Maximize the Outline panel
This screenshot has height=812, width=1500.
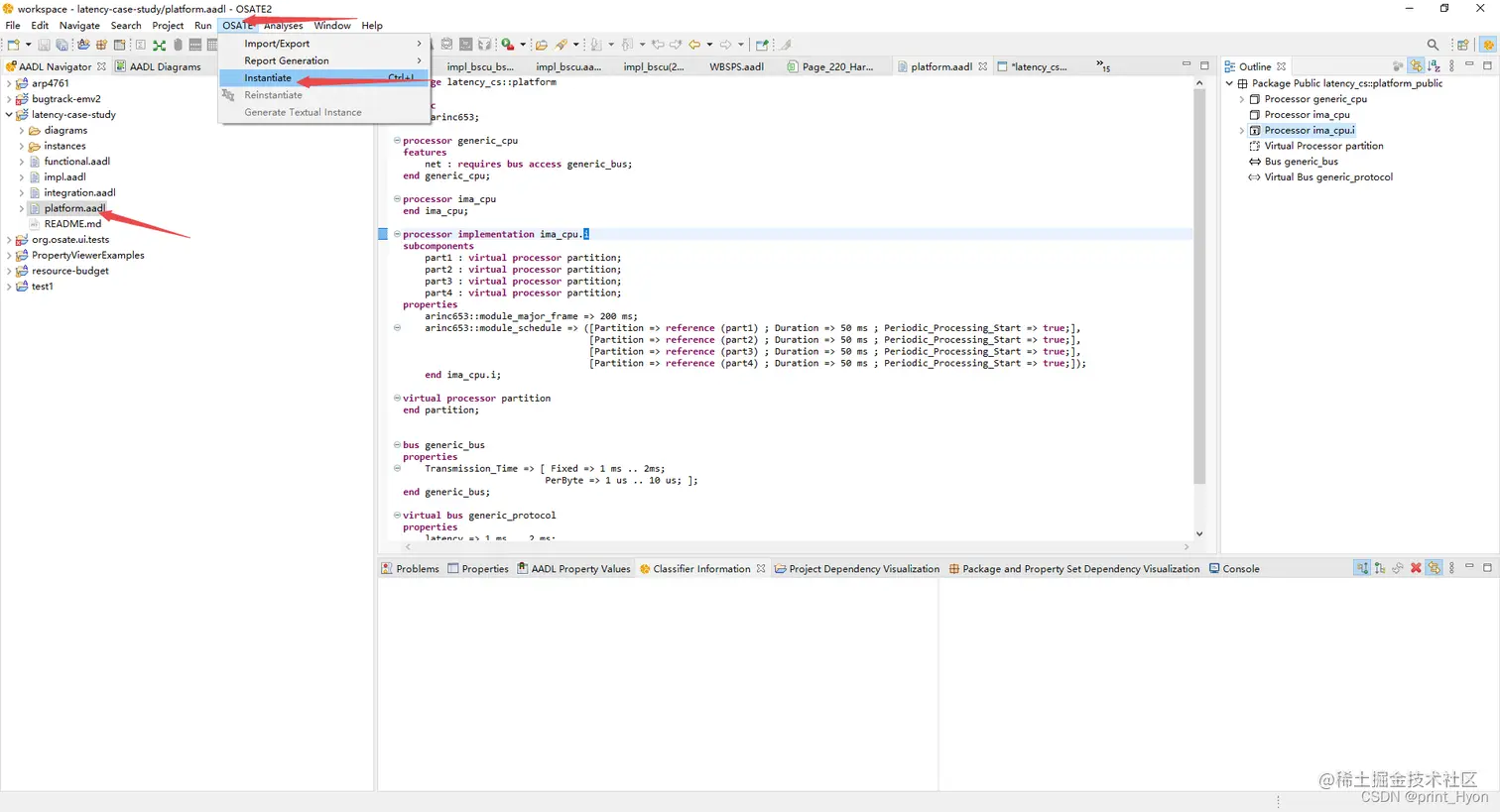coord(1487,65)
